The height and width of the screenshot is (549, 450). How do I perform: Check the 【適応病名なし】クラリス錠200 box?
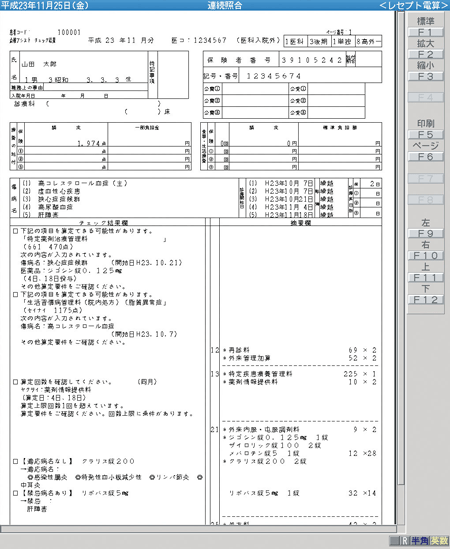coord(15,461)
